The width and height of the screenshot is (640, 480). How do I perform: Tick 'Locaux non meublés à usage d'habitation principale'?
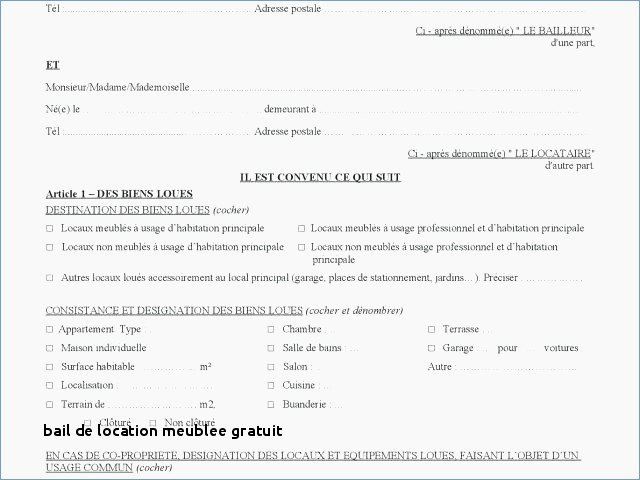click(49, 247)
